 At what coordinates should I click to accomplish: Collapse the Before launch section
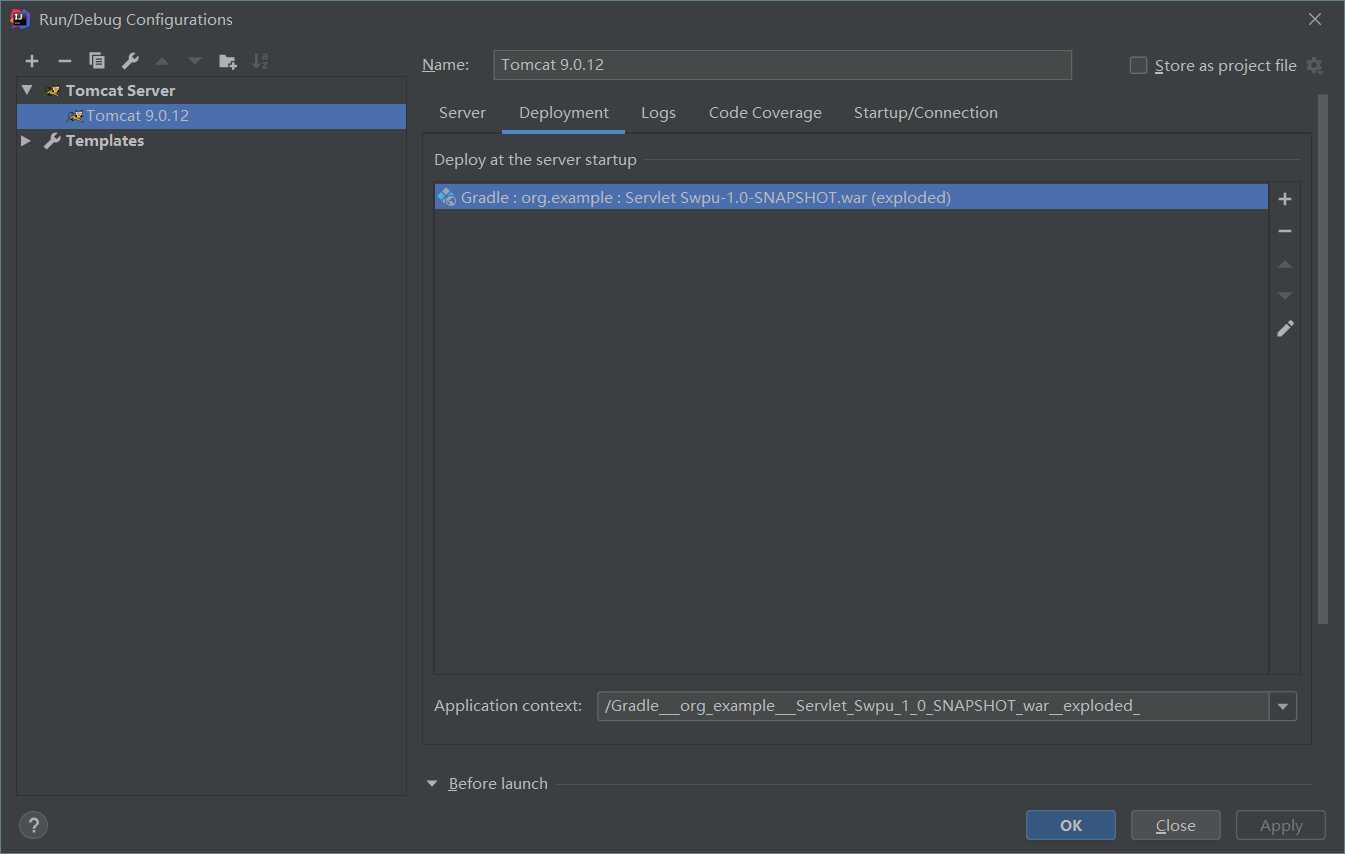coord(432,784)
